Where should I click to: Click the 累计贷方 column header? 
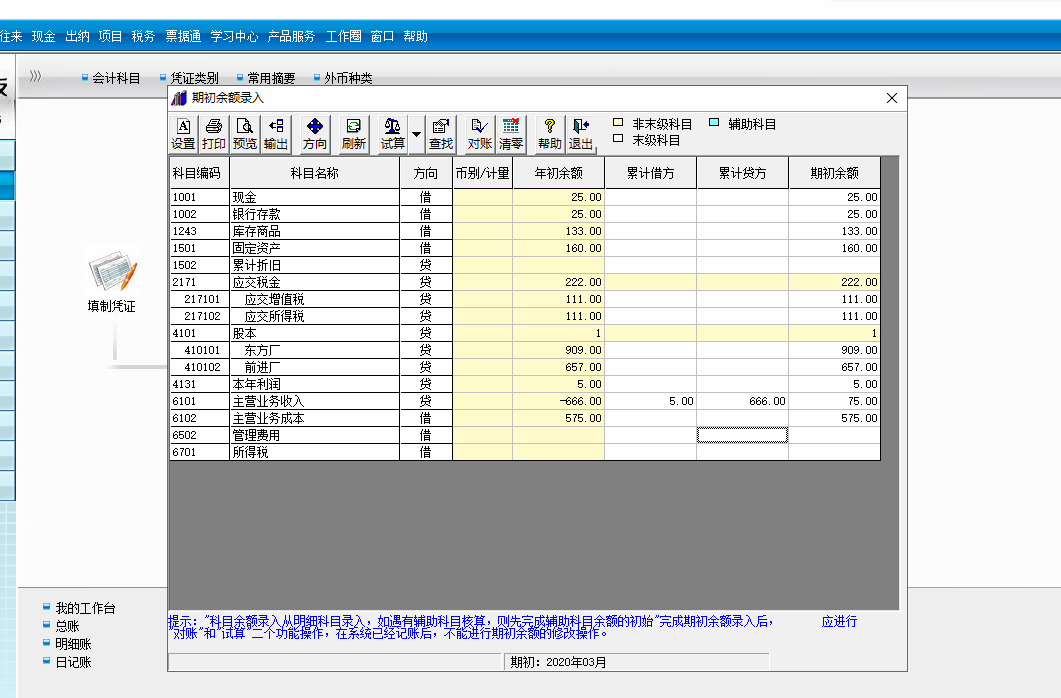742,172
